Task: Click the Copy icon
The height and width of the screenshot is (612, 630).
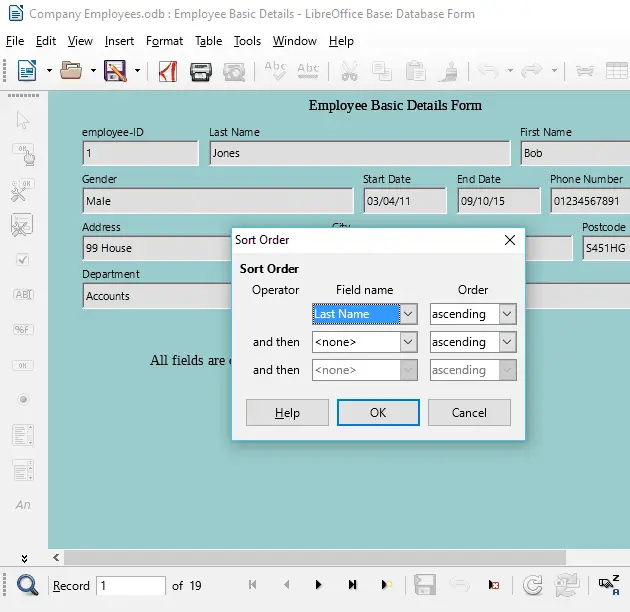Action: [x=382, y=71]
